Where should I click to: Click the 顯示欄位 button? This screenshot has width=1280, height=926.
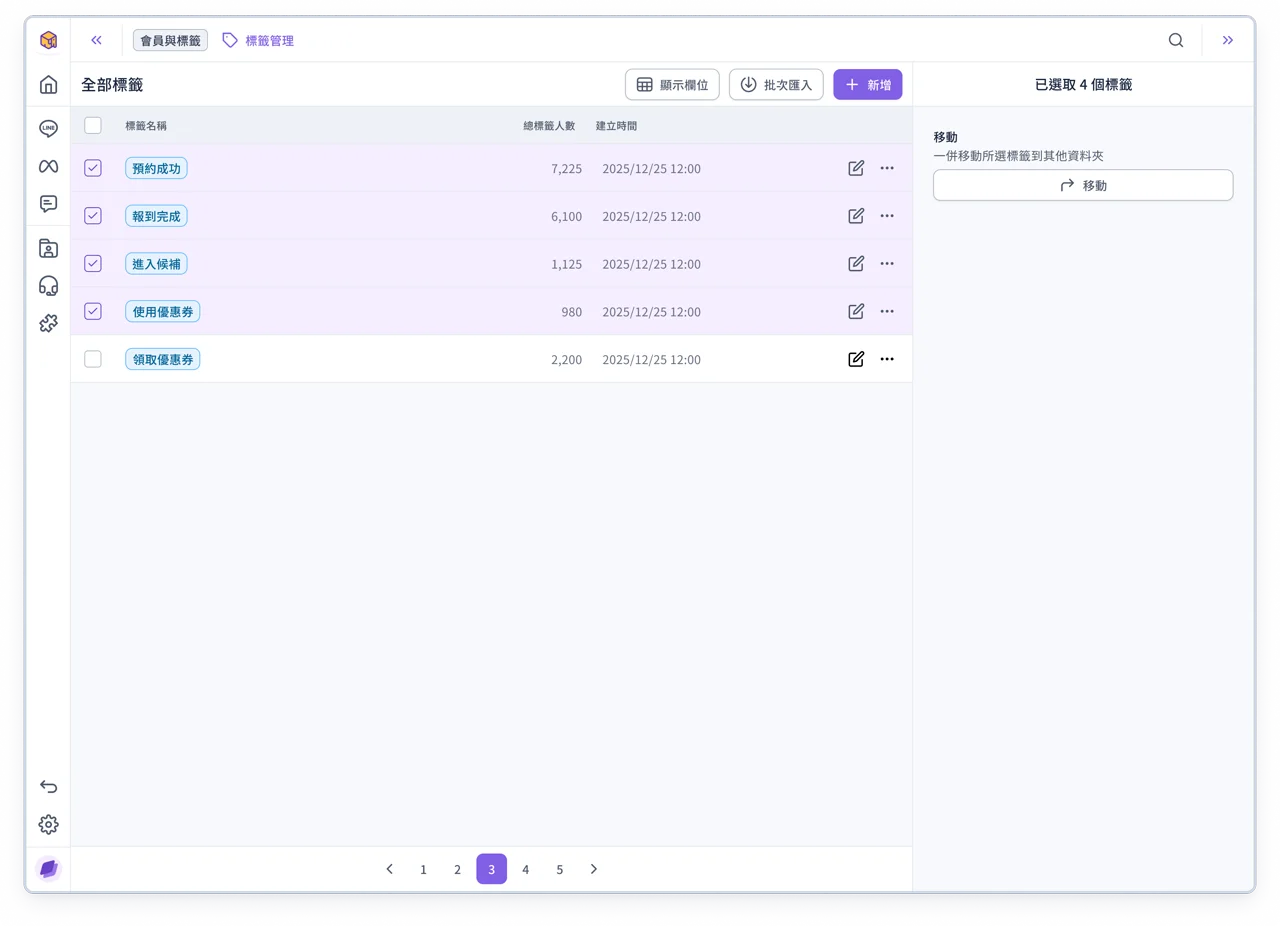coord(672,85)
